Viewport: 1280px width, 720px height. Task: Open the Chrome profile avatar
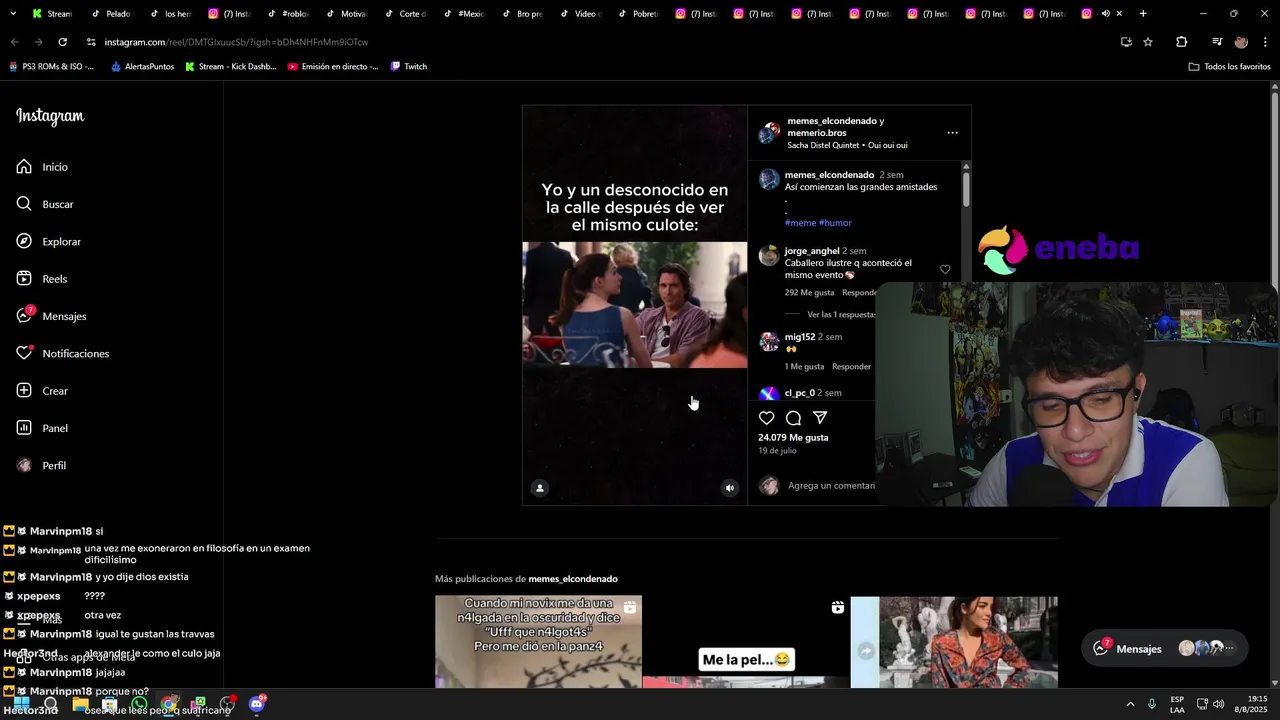click(1241, 42)
